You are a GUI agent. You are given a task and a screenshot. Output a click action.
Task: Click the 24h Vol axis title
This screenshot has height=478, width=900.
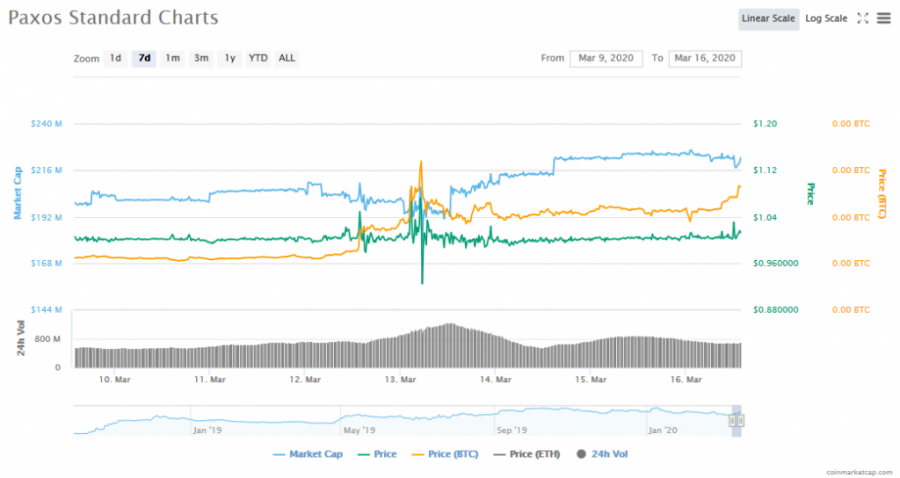pyautogui.click(x=21, y=339)
